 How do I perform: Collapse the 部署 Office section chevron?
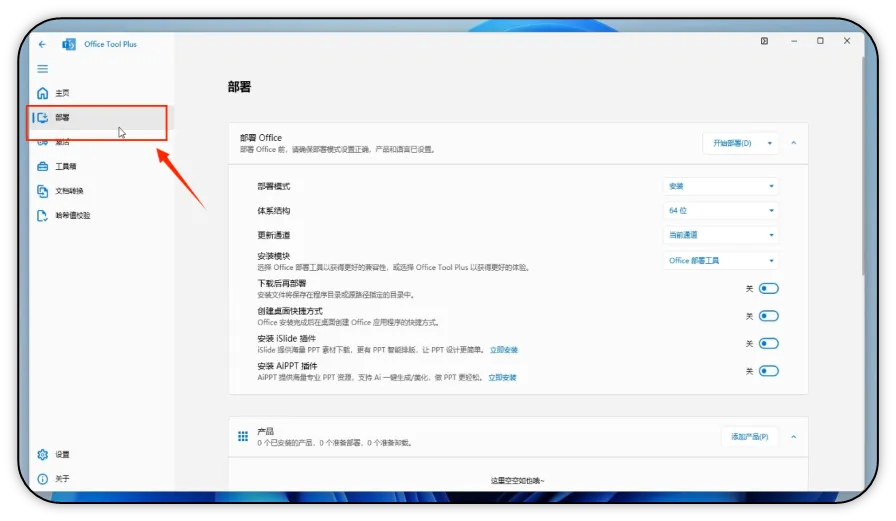(794, 143)
